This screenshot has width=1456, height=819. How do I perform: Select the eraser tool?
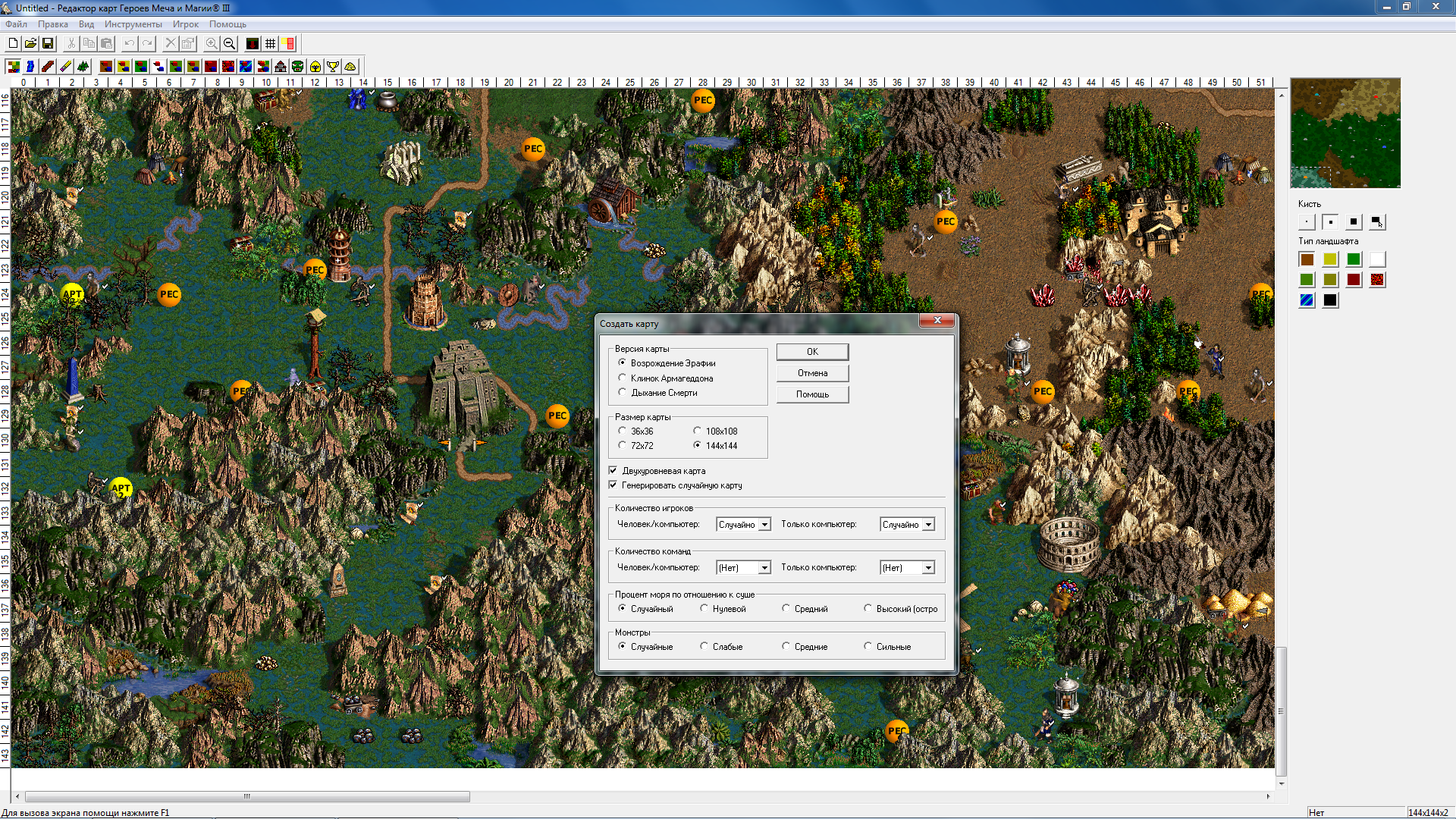(x=65, y=66)
